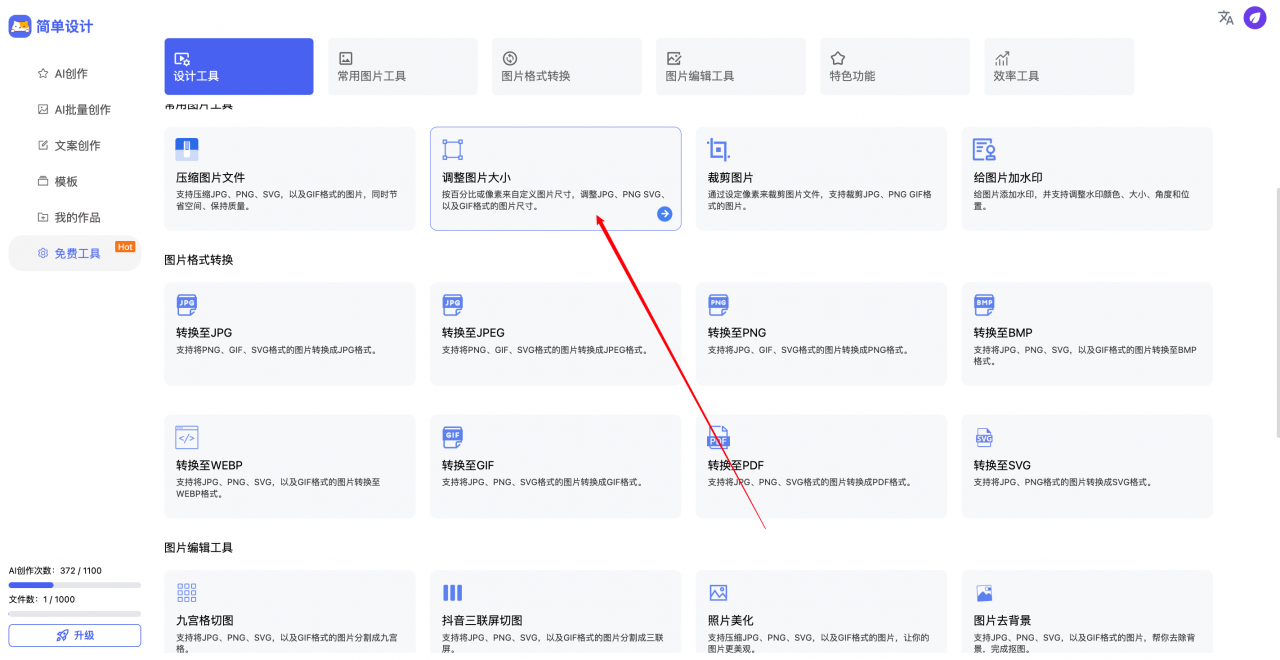Image resolution: width=1280 pixels, height=660 pixels.
Task: Switch to the 常用图片工具 tab
Action: click(x=403, y=66)
